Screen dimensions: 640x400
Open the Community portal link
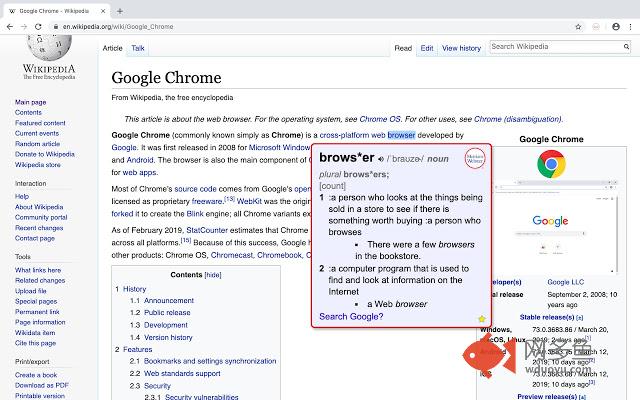(41, 217)
